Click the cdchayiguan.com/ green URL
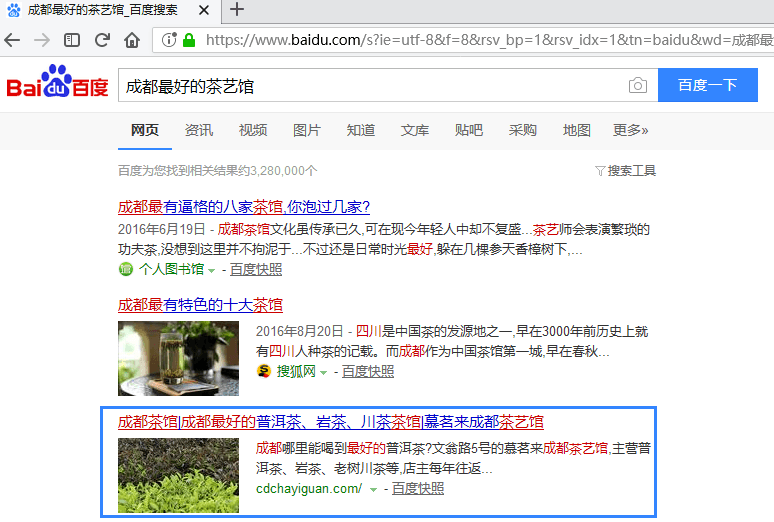The height and width of the screenshot is (522, 774). [x=309, y=489]
